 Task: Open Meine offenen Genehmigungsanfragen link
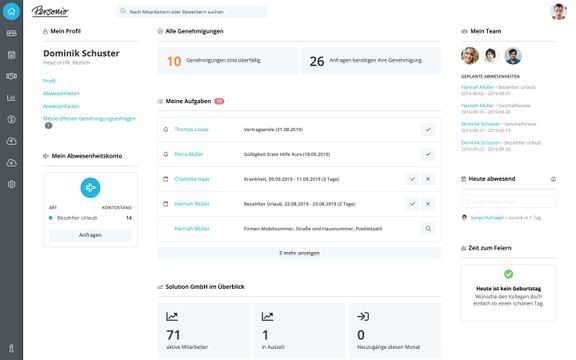click(89, 118)
